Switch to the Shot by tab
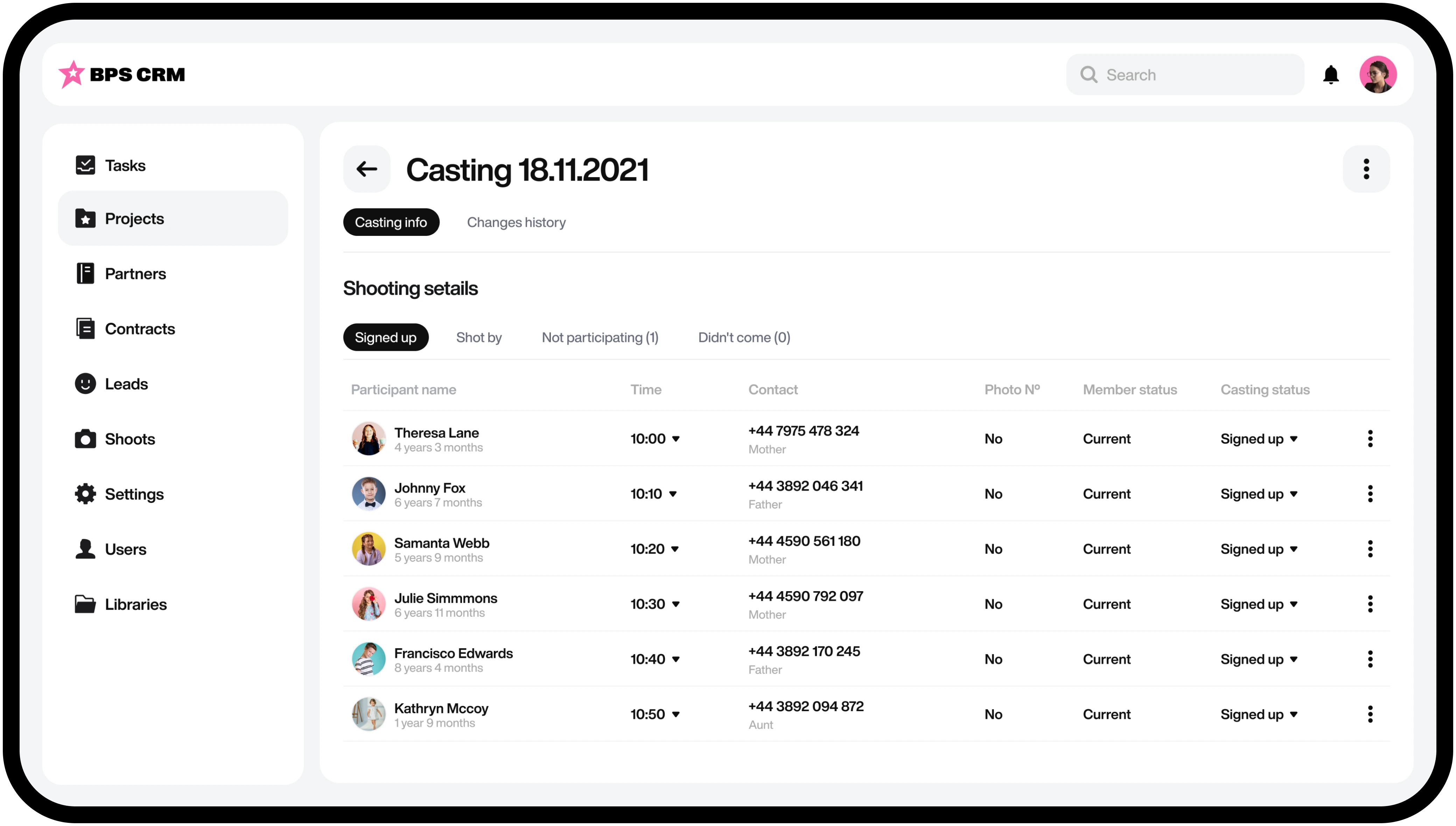1456x826 pixels. (479, 337)
